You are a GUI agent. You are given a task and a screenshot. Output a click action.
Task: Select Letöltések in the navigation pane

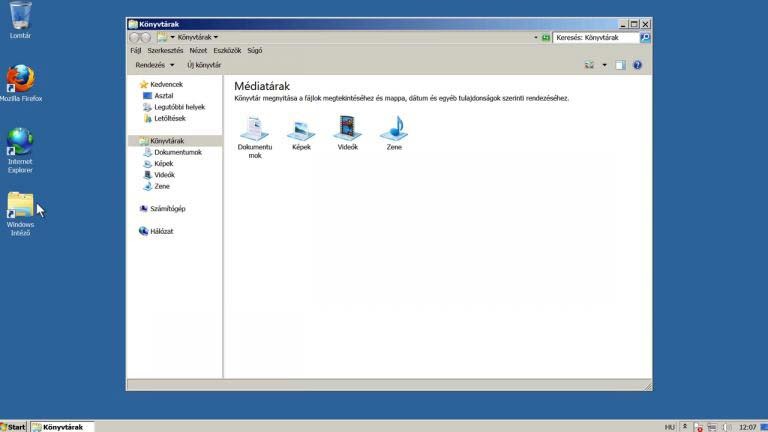[169, 118]
